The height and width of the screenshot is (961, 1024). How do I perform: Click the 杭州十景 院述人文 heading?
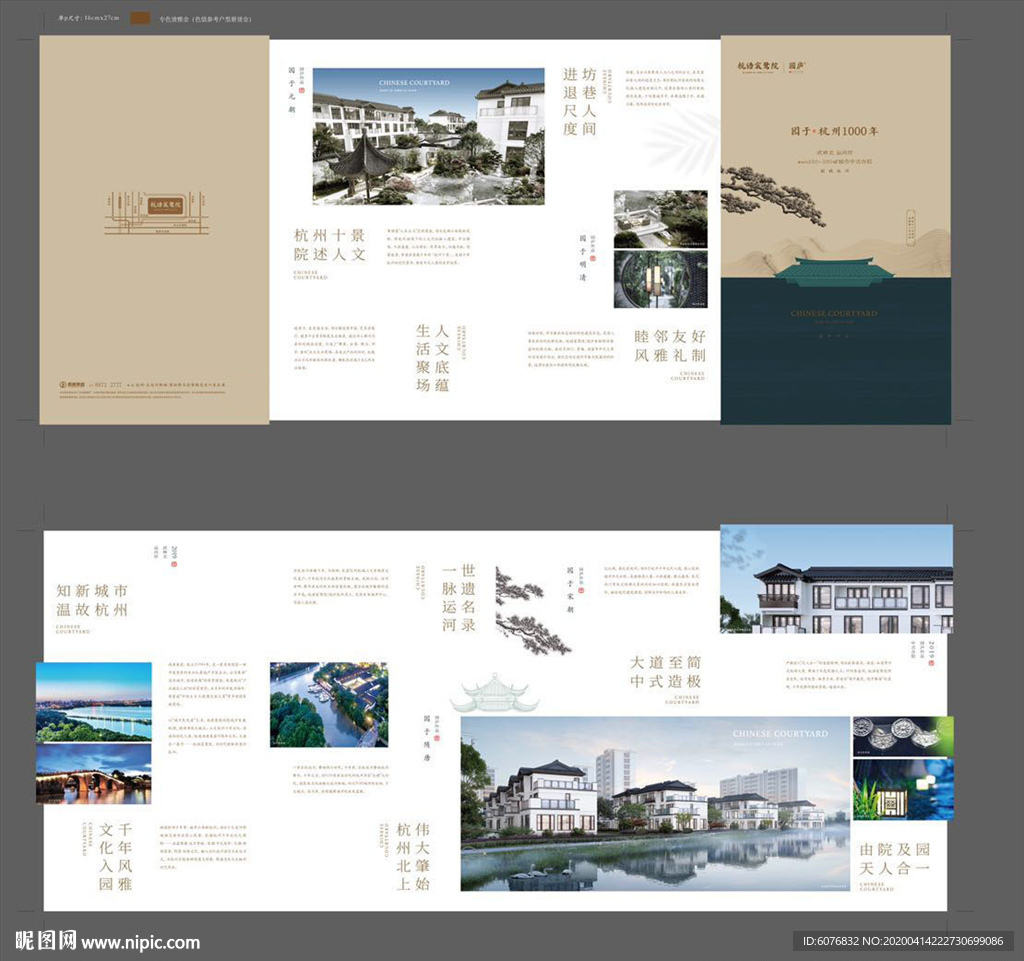(329, 244)
